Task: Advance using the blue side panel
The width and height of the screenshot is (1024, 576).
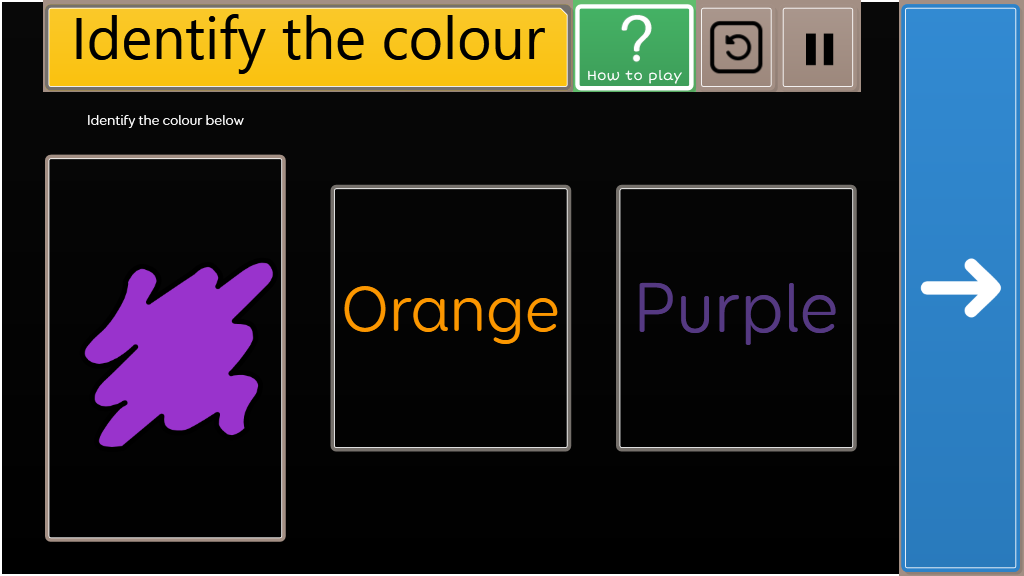Action: click(960, 288)
